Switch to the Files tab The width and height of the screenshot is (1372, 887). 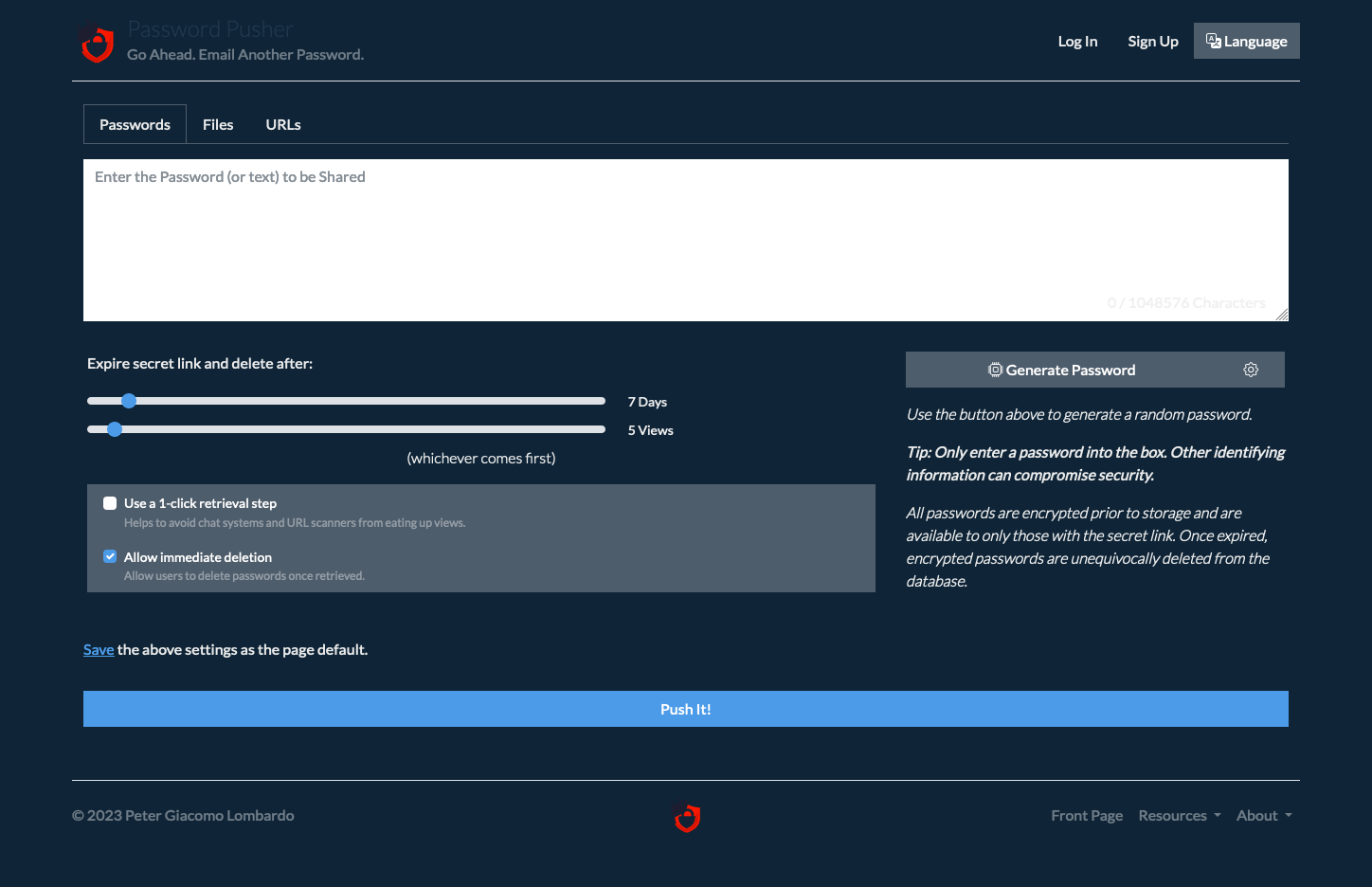click(x=218, y=124)
